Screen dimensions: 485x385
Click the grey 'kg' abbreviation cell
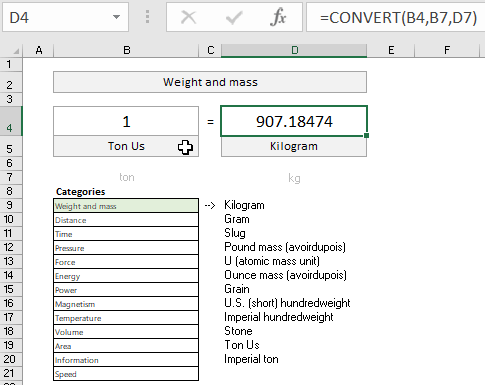[x=294, y=178]
